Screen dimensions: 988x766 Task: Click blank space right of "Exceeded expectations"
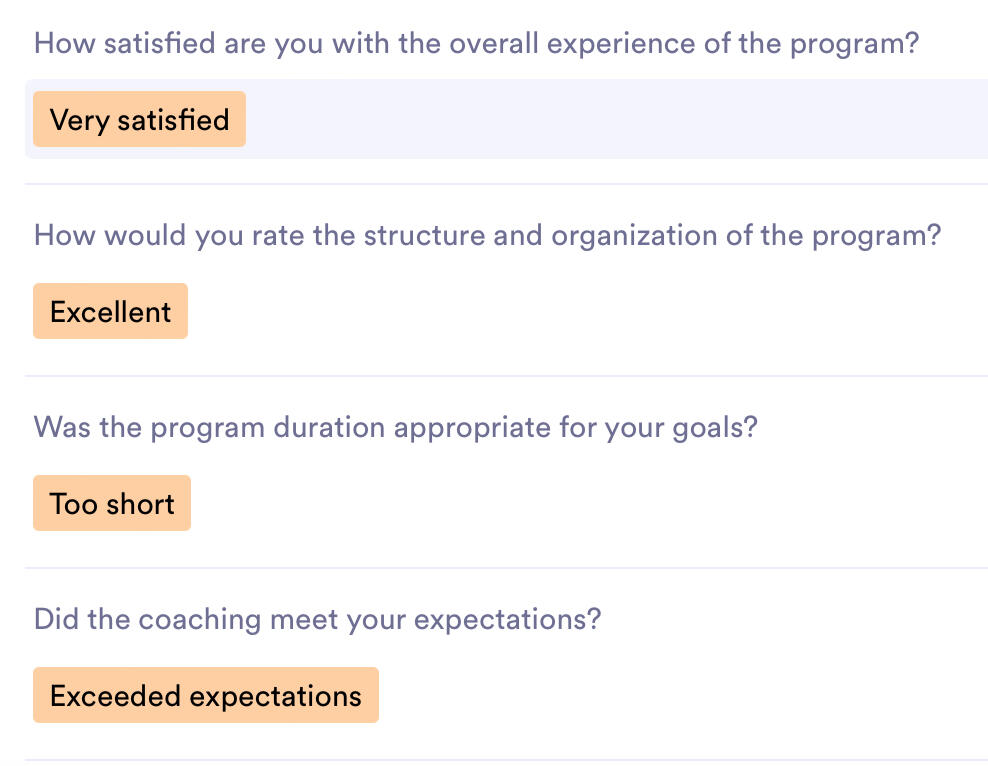point(680,696)
